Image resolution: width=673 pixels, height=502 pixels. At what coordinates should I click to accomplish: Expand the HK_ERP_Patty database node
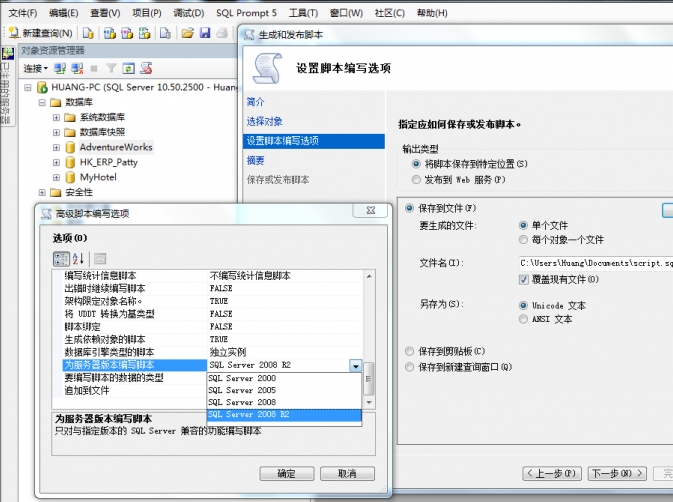[56, 162]
